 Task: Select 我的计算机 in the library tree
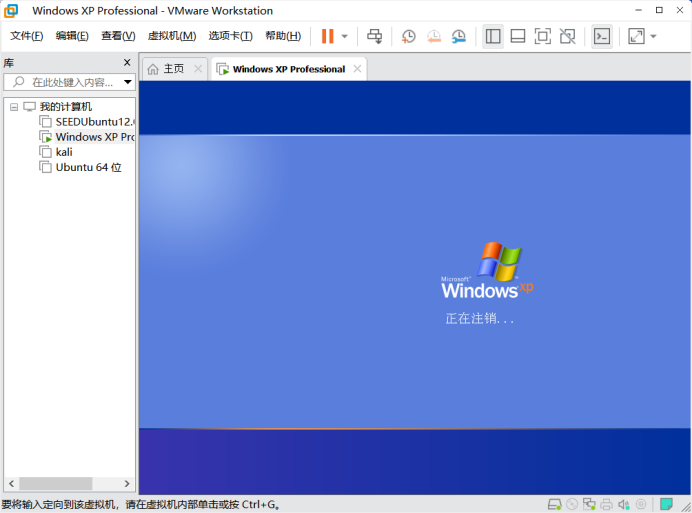(66, 107)
